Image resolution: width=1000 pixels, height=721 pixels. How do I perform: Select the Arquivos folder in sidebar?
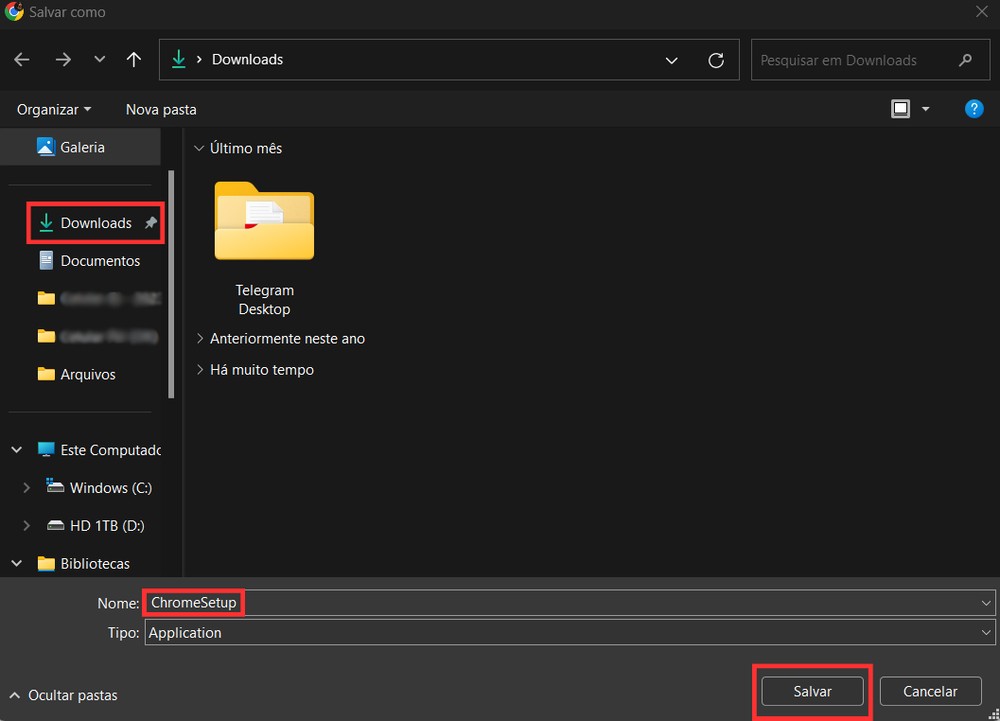89,374
